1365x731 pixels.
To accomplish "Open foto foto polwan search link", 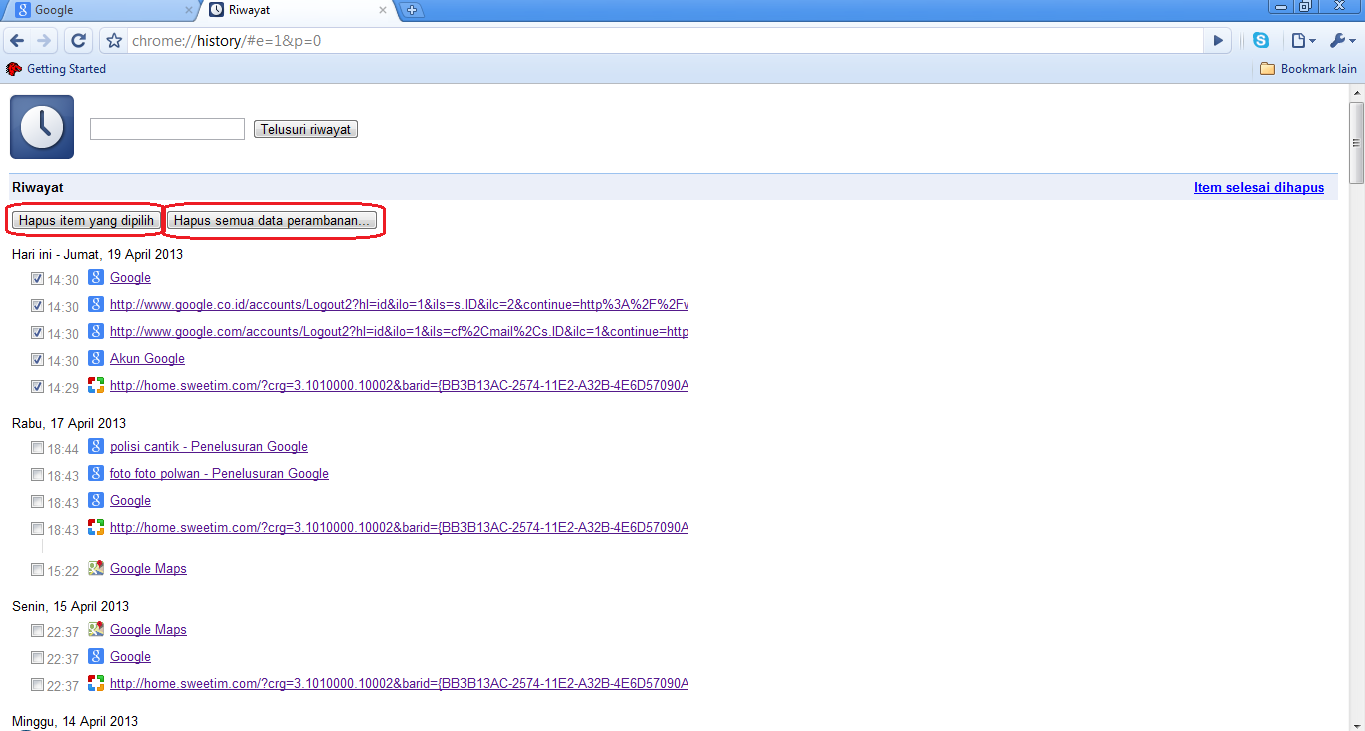I will (219, 473).
